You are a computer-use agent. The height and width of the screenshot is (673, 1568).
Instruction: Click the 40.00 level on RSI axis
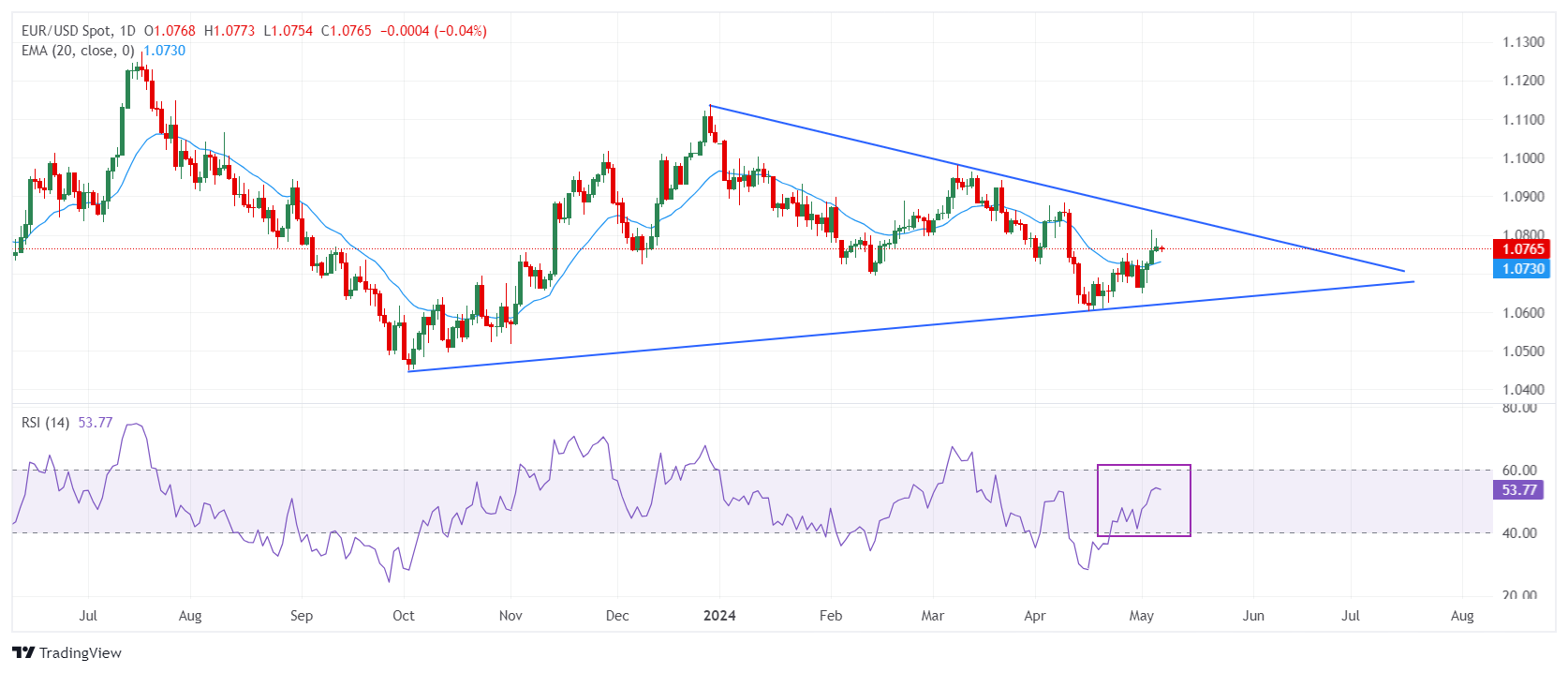coord(1519,533)
